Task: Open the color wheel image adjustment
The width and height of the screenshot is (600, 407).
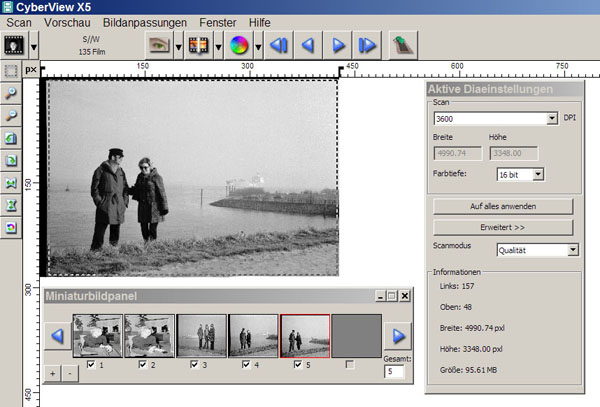Action: pos(238,45)
